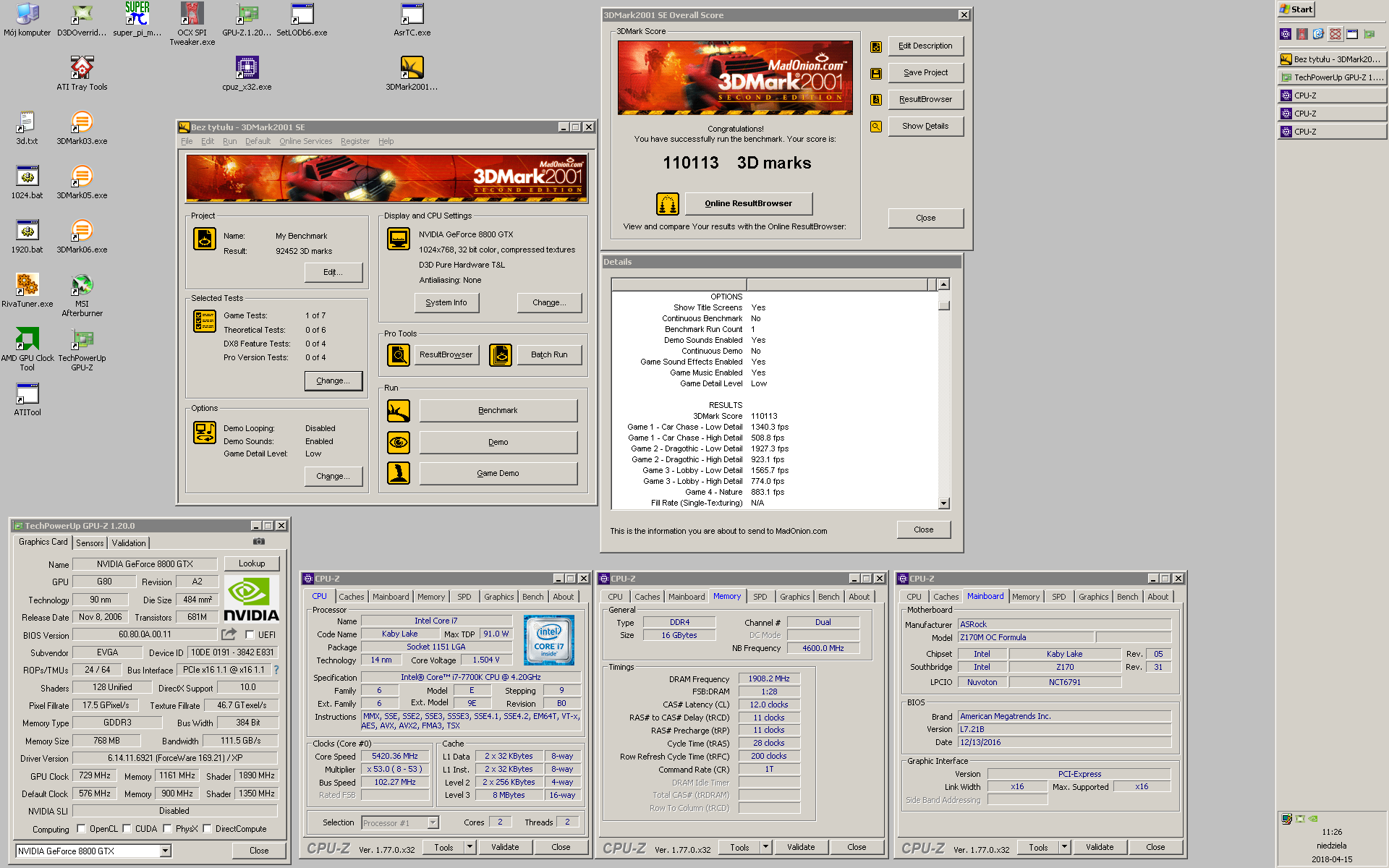1389x868 pixels.
Task: Click the Edit Description icon in score window
Action: [875, 47]
